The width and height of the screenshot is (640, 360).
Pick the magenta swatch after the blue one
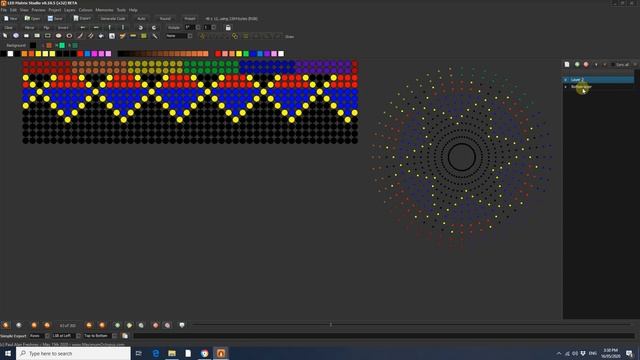tap(94, 53)
